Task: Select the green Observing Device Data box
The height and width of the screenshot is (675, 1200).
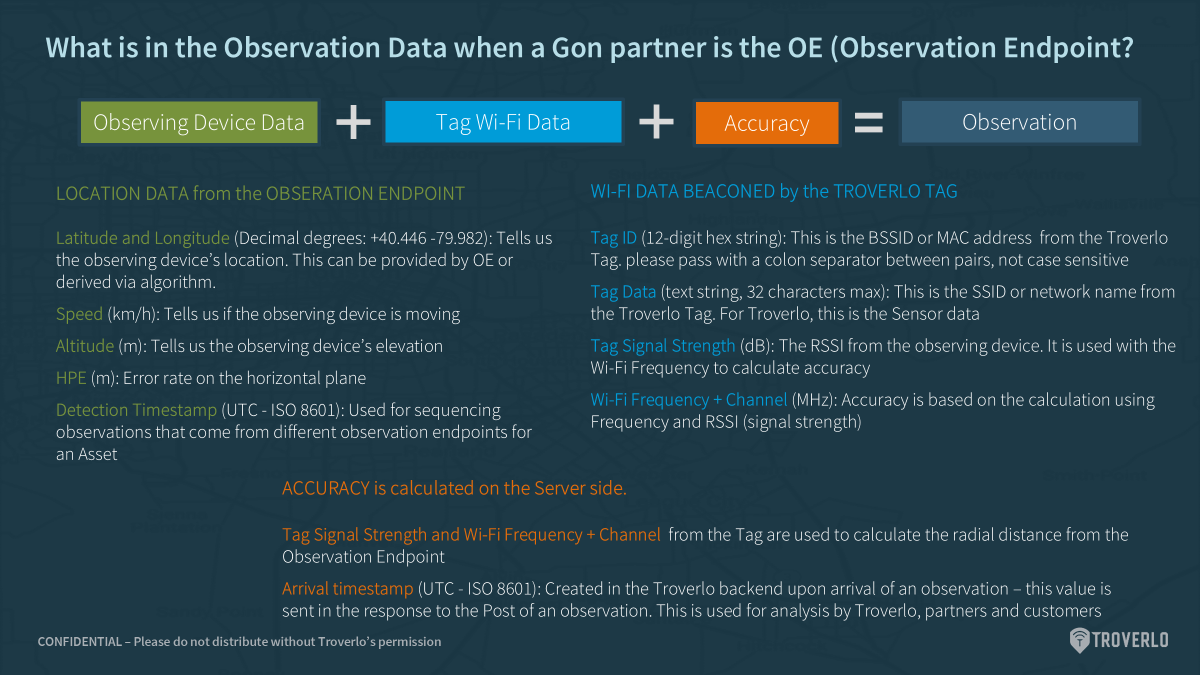Action: 199,122
